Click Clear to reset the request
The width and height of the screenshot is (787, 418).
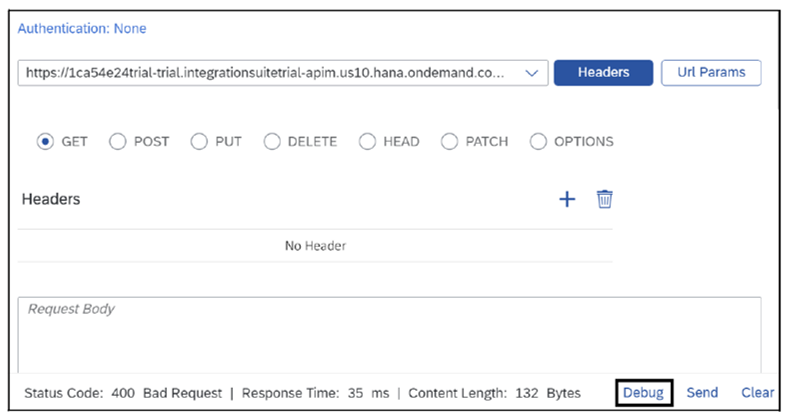757,393
